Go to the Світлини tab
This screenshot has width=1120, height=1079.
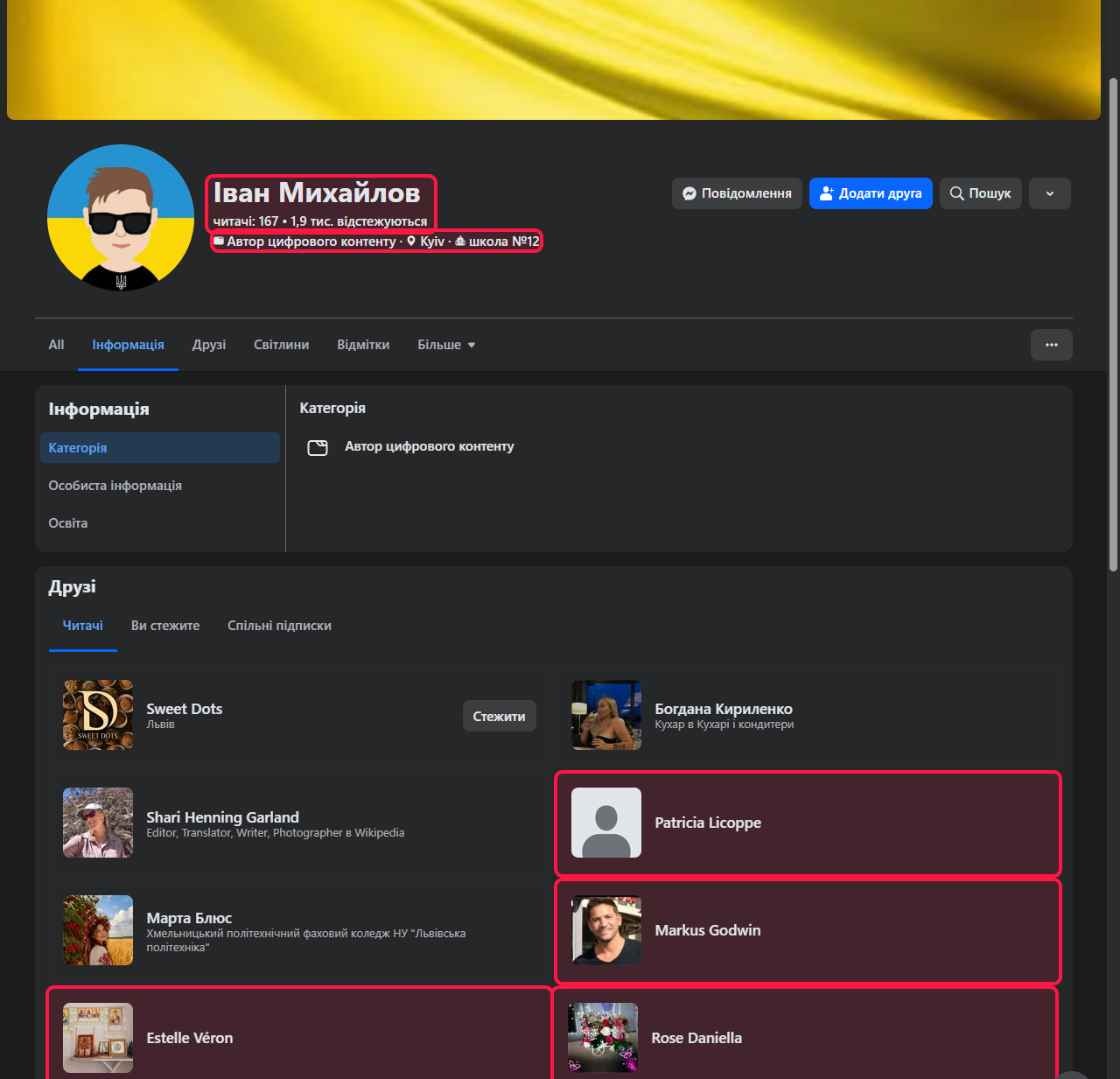(281, 345)
